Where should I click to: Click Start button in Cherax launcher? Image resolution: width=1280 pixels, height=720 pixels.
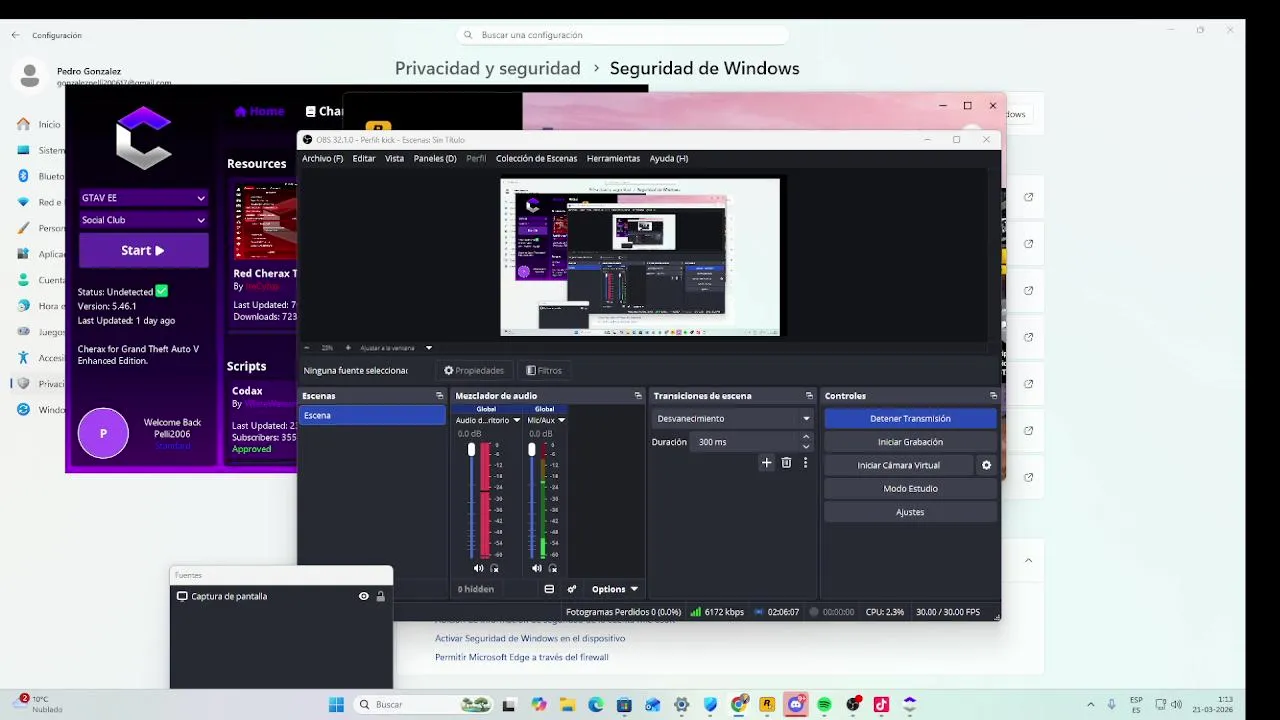pos(143,250)
